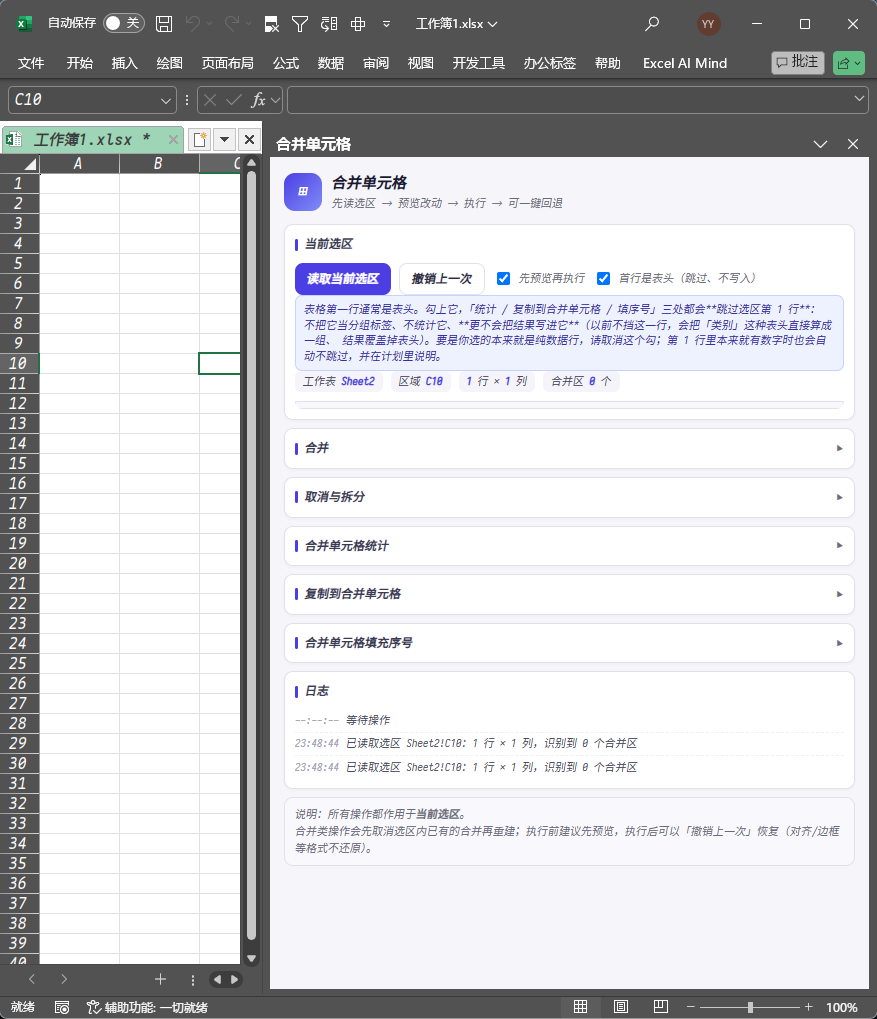Open the 文件 menu
The image size is (877, 1019).
click(31, 63)
